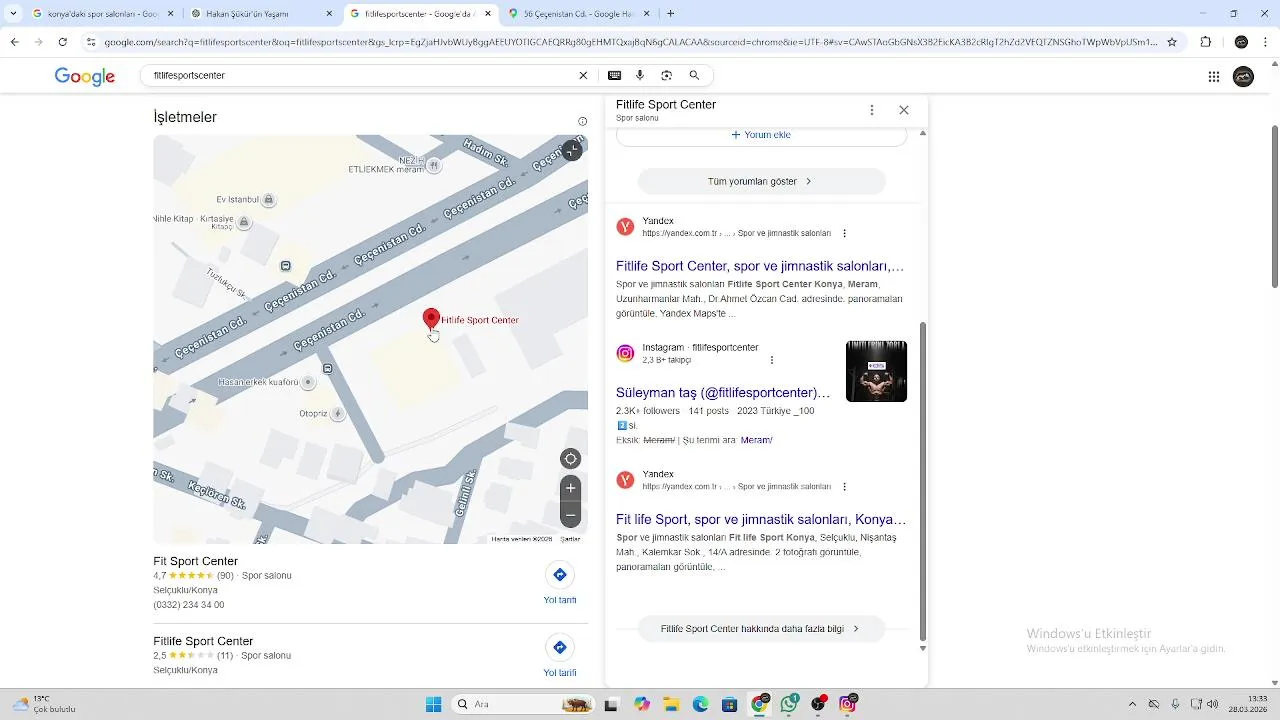The width and height of the screenshot is (1280, 720).
Task: Open Microsoft Edge from the taskbar
Action: pos(701,704)
